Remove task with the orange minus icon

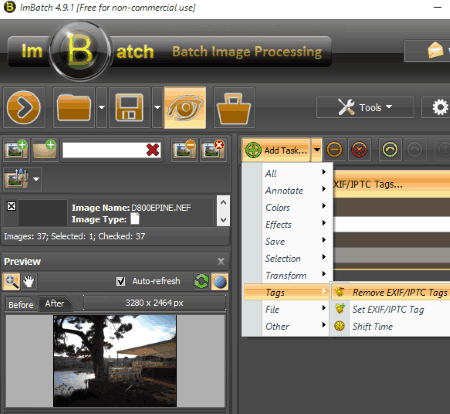tap(334, 150)
